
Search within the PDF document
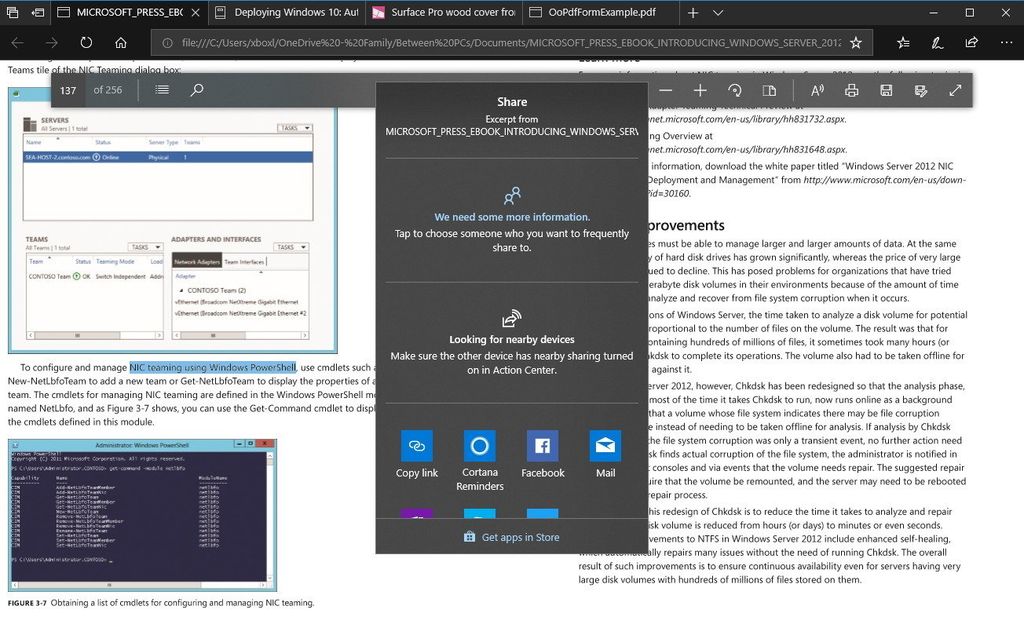click(197, 90)
